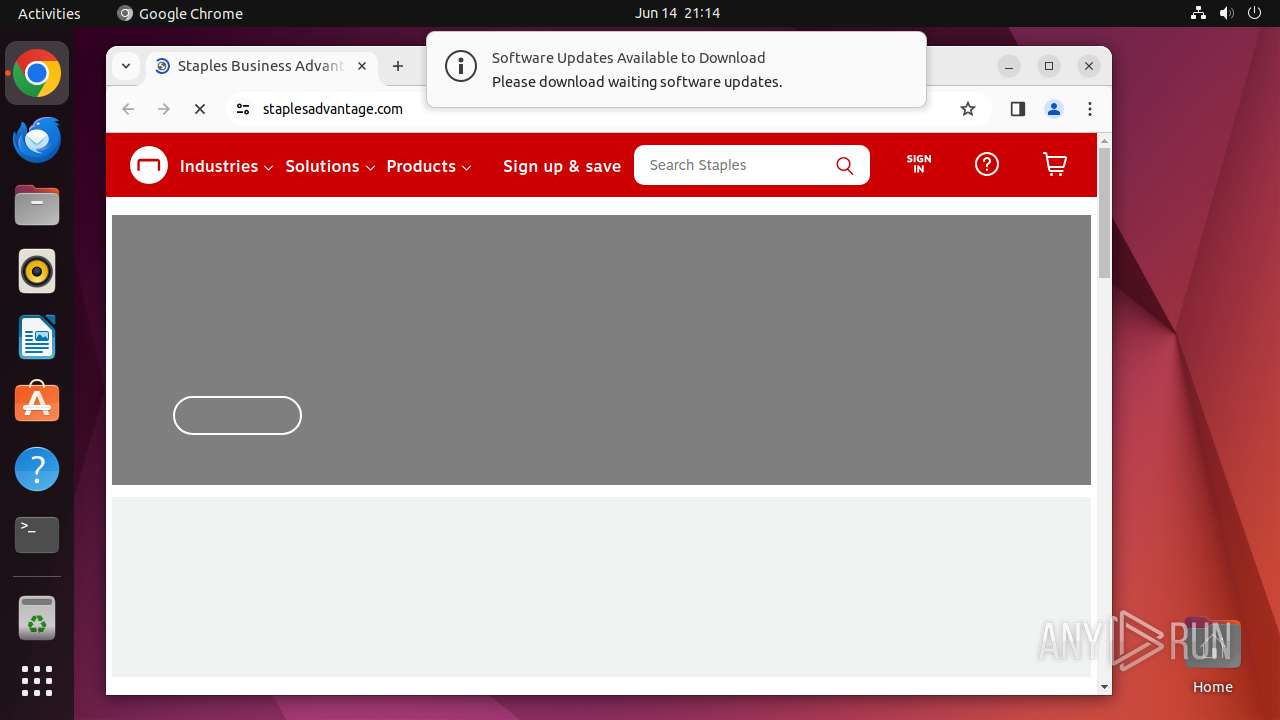The width and height of the screenshot is (1280, 720).
Task: Open LibreOffice Writer from the dock
Action: pos(37,337)
